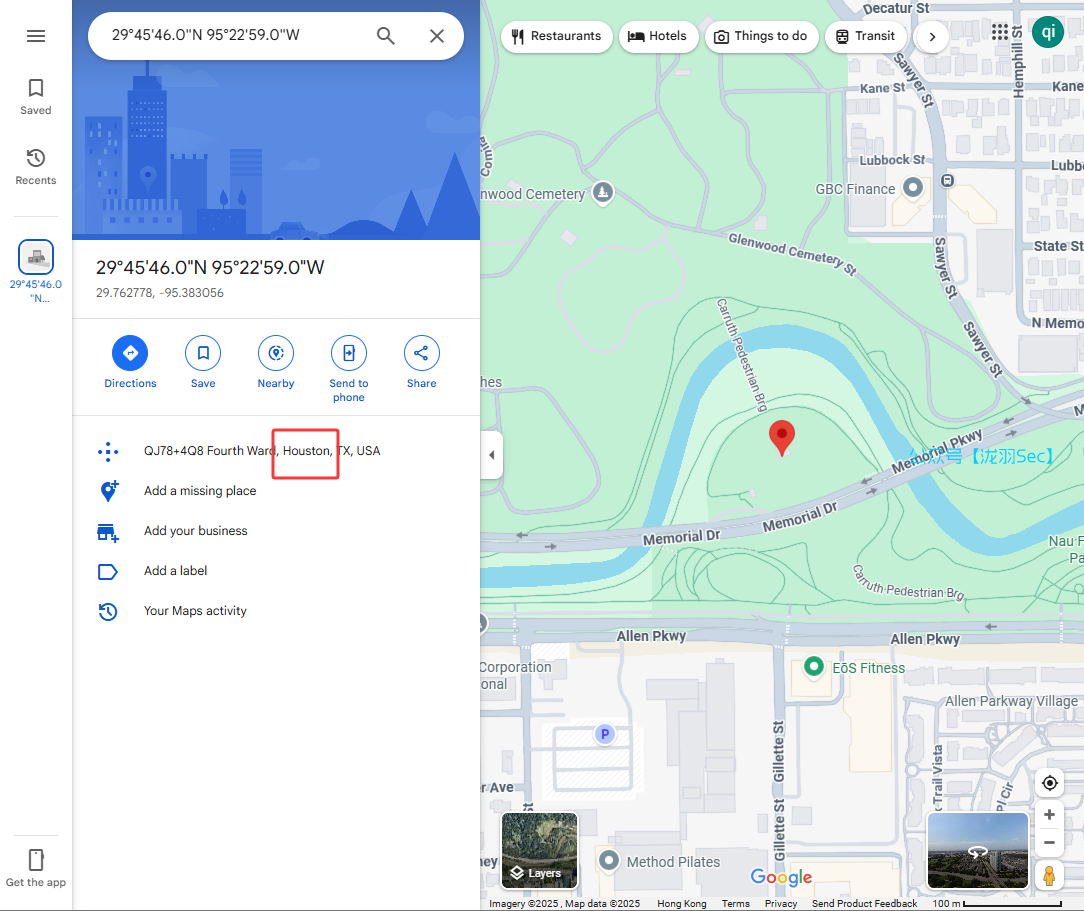Click Add a missing place
The height and width of the screenshot is (911, 1084).
coord(200,491)
